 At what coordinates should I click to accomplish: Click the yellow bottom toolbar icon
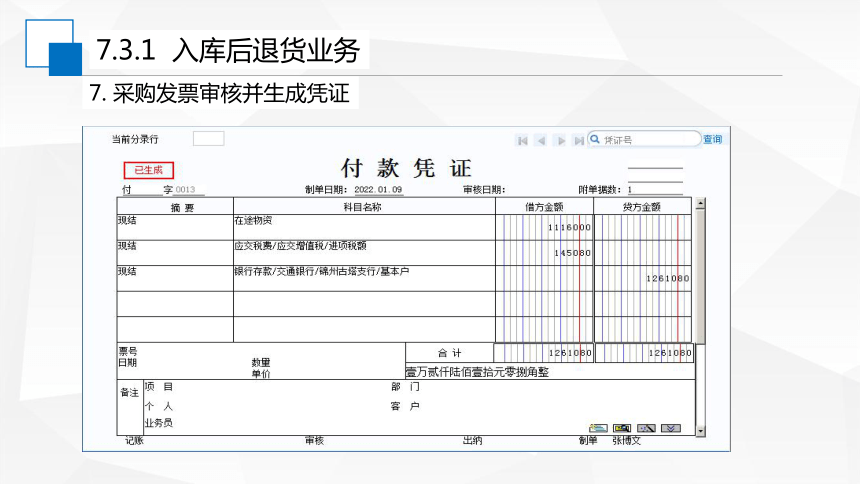(x=622, y=428)
